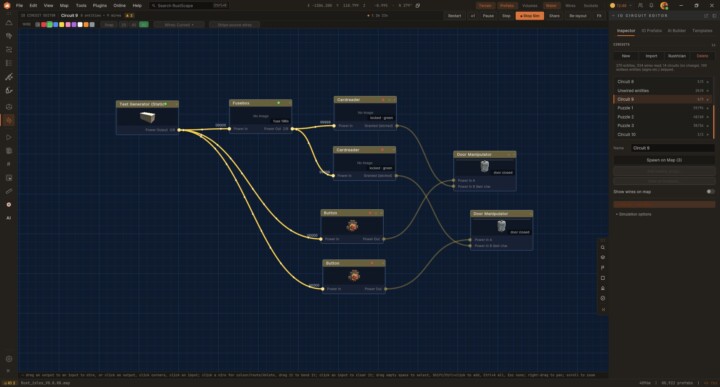
Task: Toggle the Terrain layer button
Action: 485,6
